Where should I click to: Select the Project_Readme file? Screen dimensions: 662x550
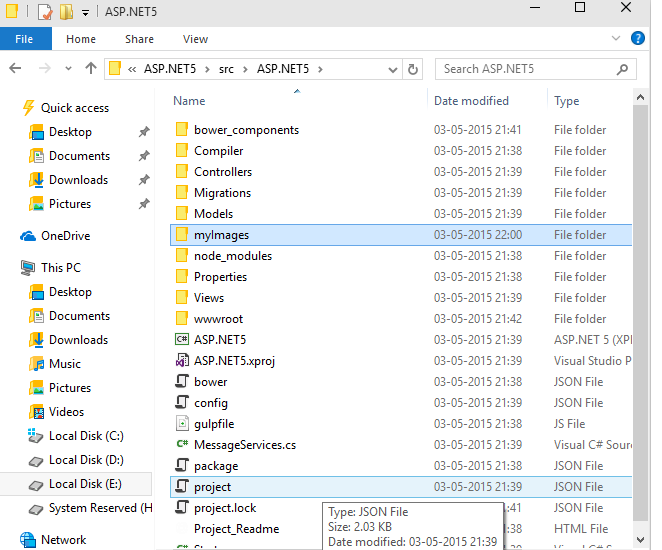236,529
